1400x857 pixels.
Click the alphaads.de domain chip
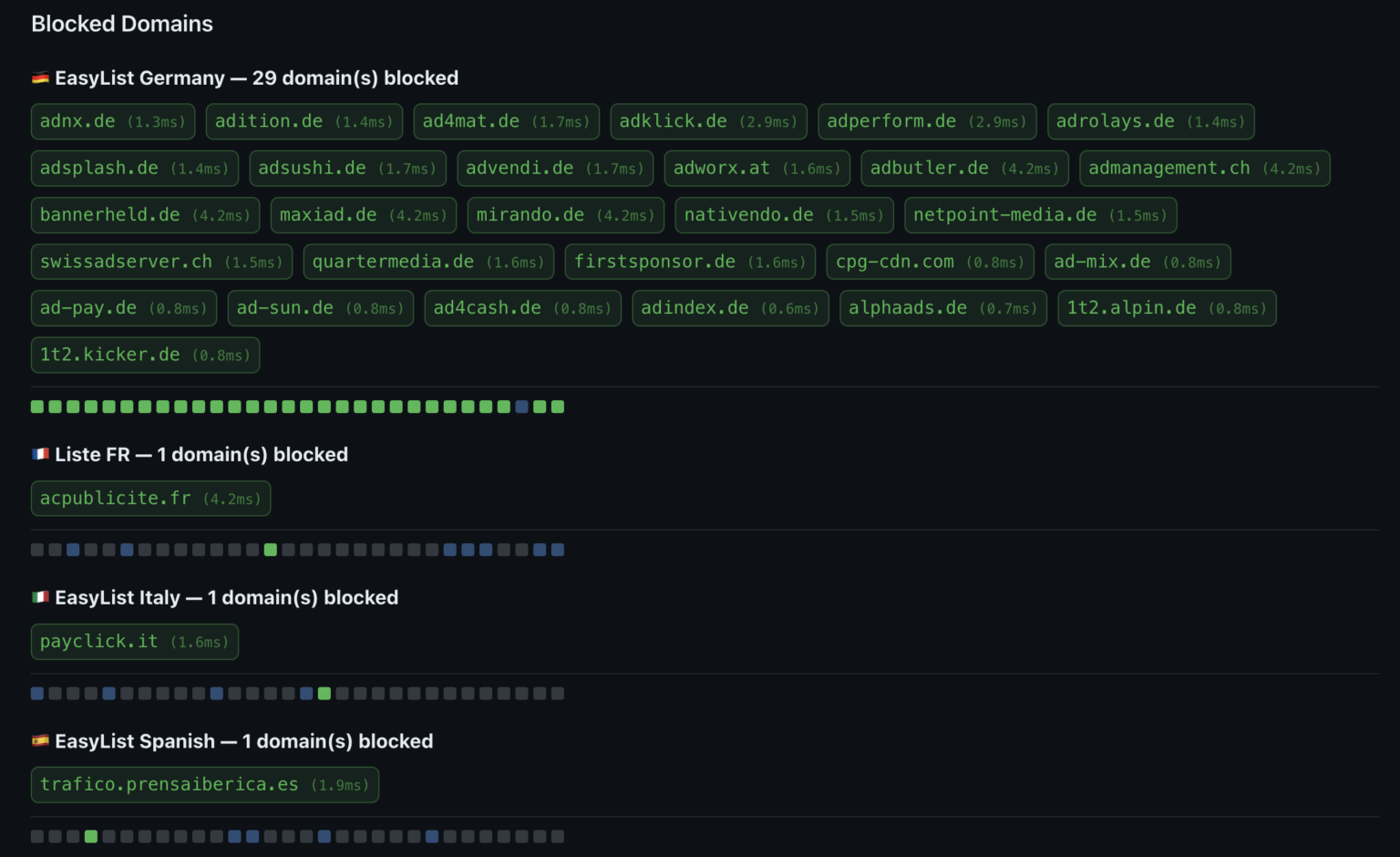click(x=943, y=308)
